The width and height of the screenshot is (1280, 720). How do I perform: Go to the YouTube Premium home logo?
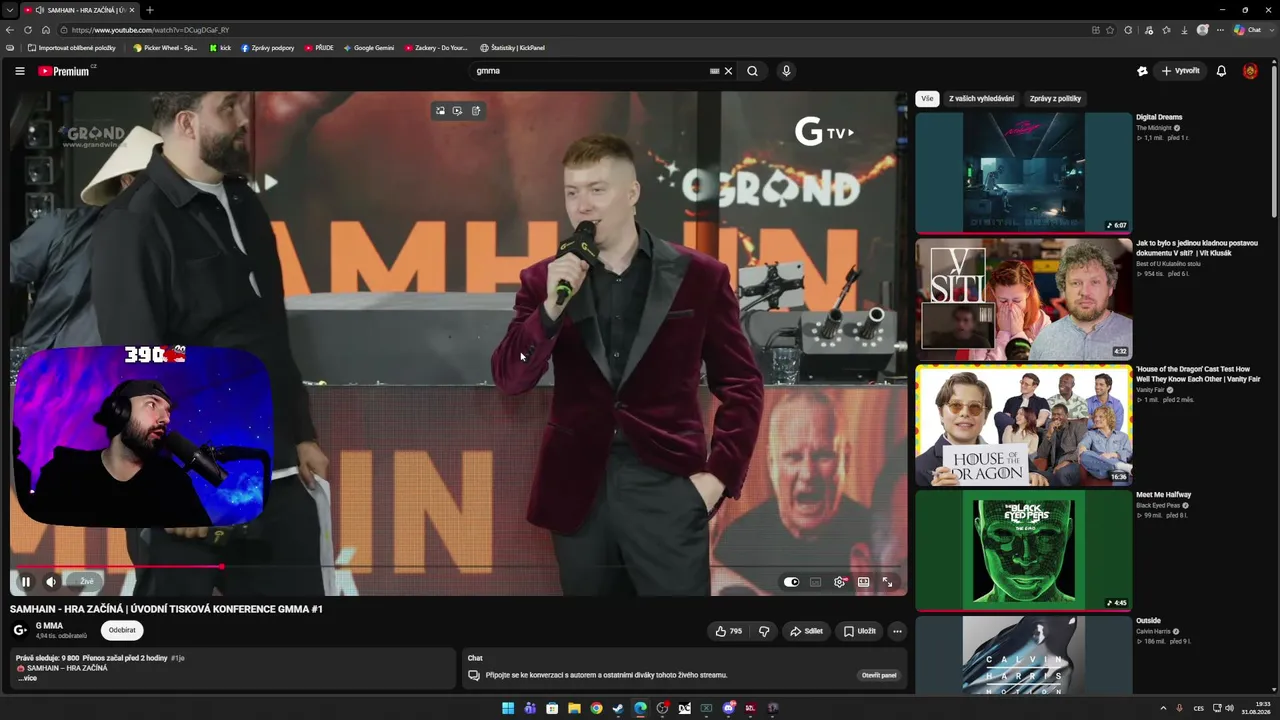pos(66,71)
